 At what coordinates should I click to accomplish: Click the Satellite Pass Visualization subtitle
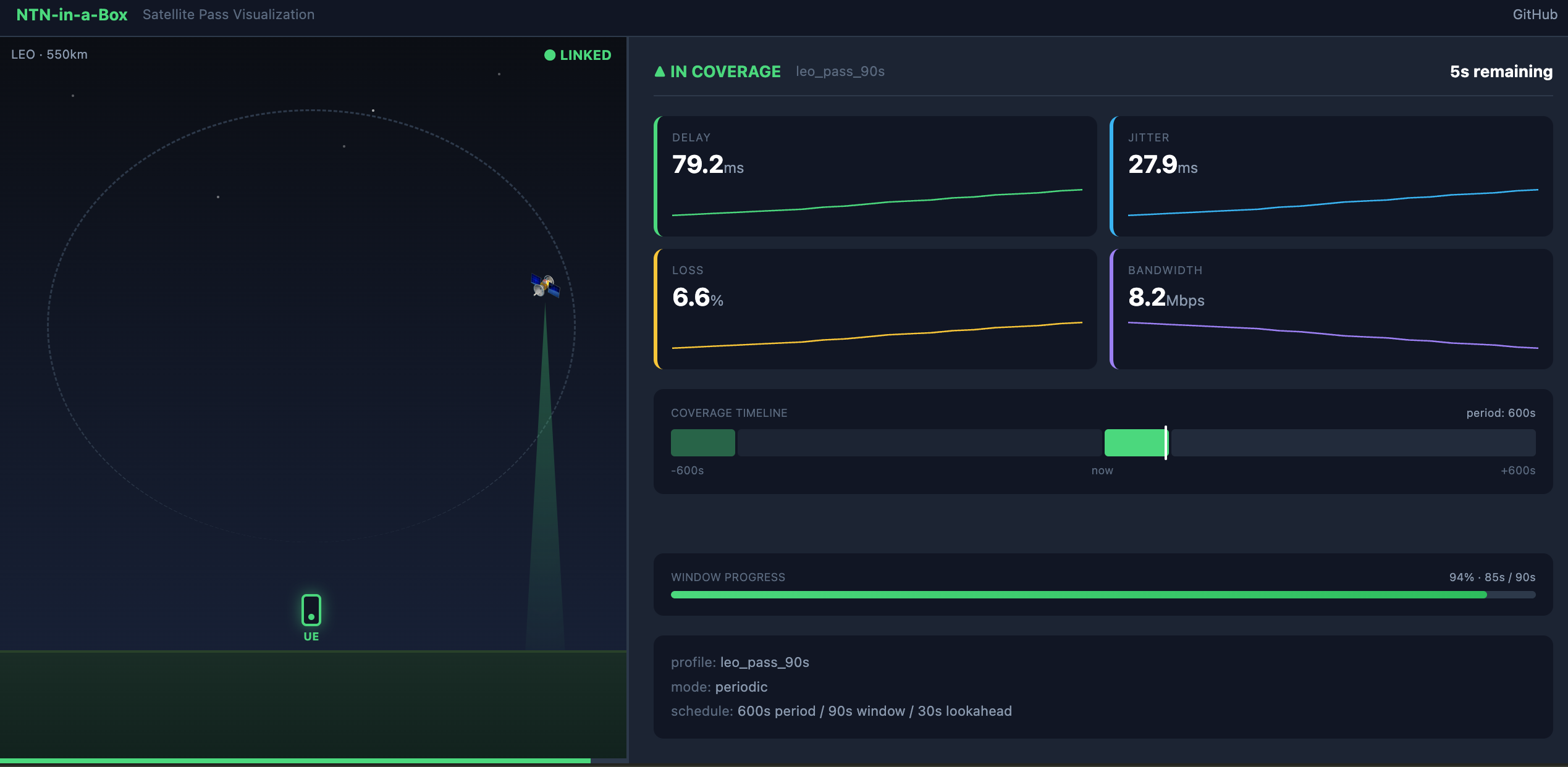(x=229, y=14)
